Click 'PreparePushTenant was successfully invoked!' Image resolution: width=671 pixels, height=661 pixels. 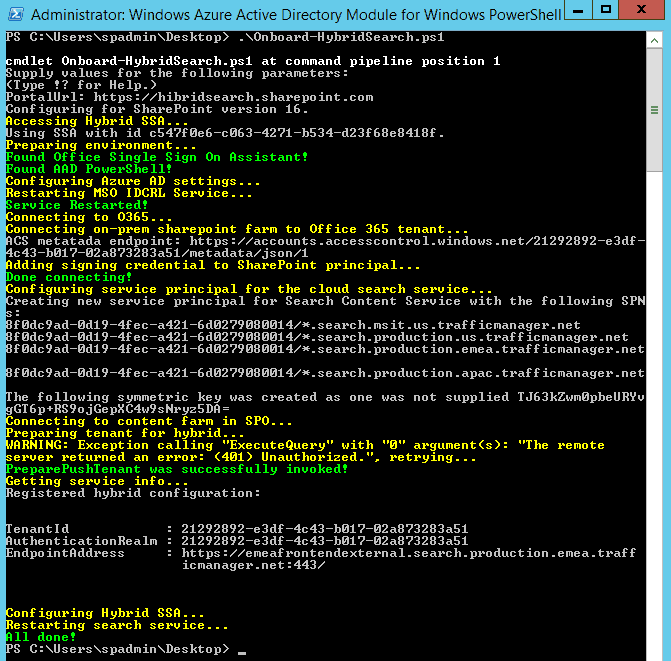pyautogui.click(x=177, y=469)
